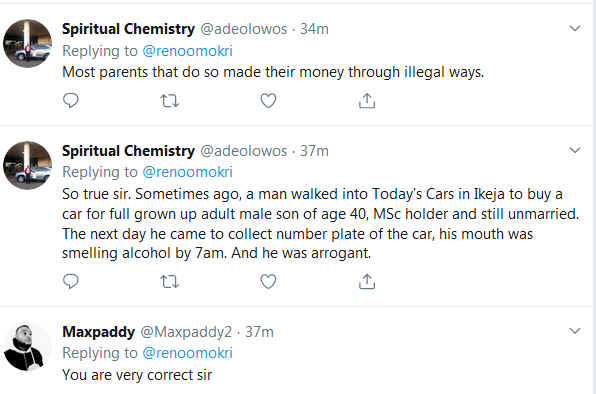Retweet the Today's Cars in Ikeja tweet
The width and height of the screenshot is (596, 394).
click(x=169, y=282)
